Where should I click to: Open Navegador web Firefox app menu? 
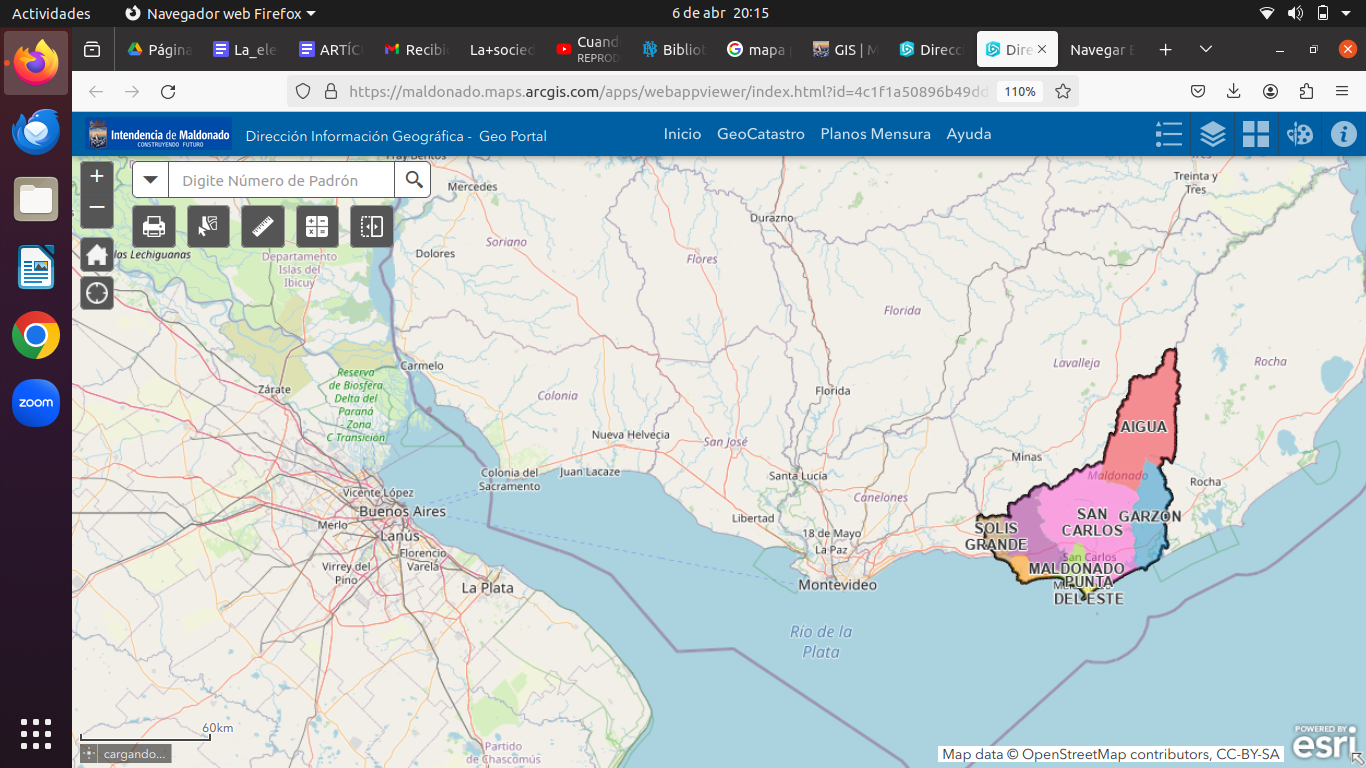tap(220, 13)
